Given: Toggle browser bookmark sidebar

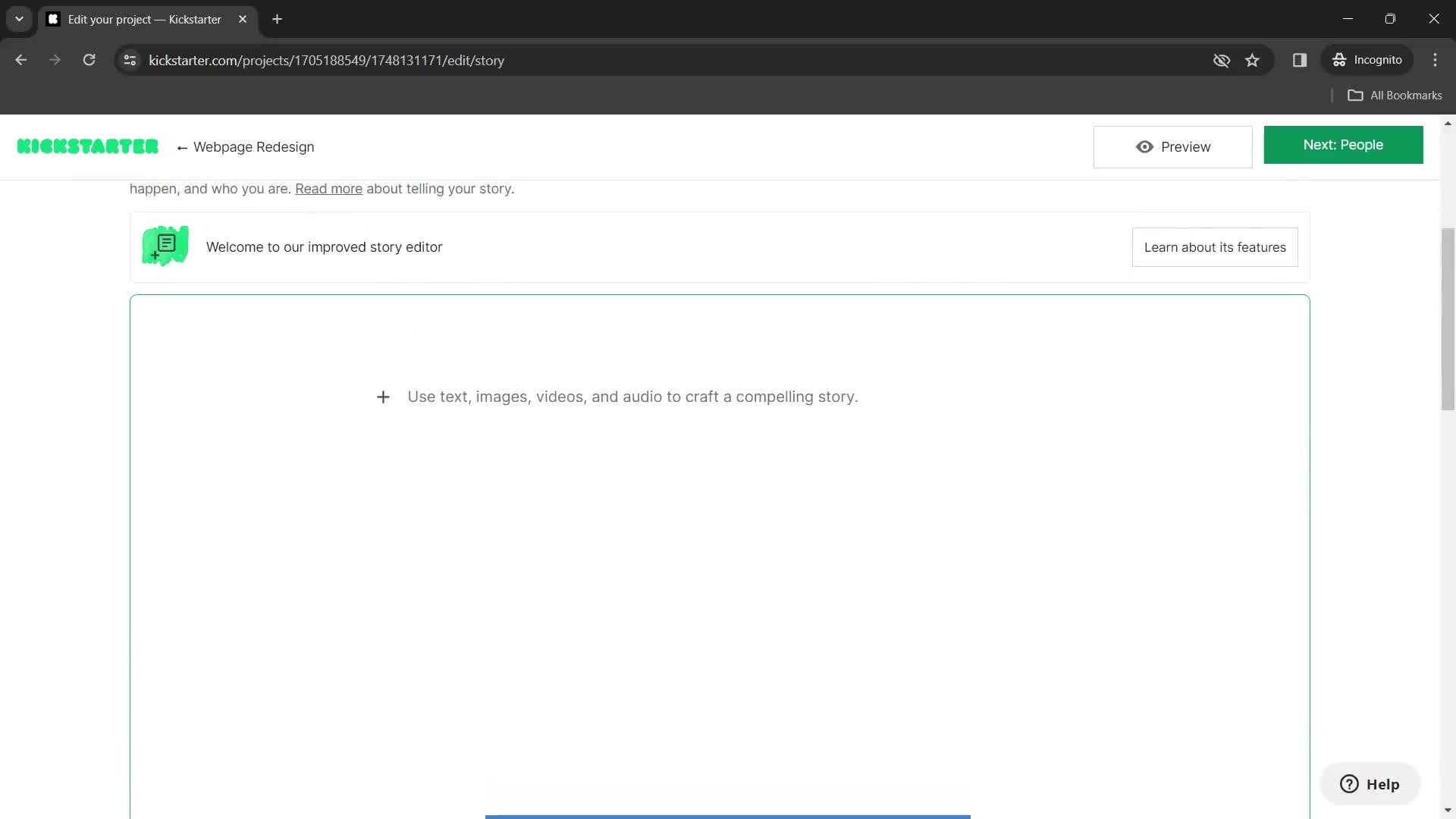Looking at the screenshot, I should (1299, 60).
